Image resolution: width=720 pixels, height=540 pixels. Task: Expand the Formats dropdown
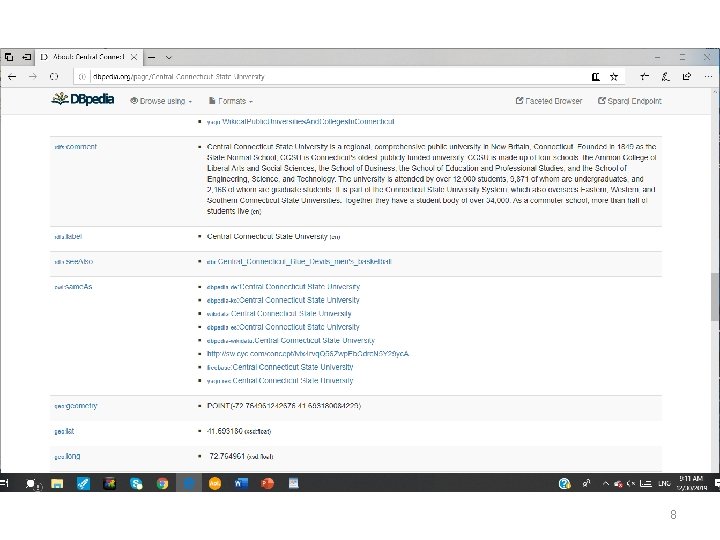click(231, 101)
